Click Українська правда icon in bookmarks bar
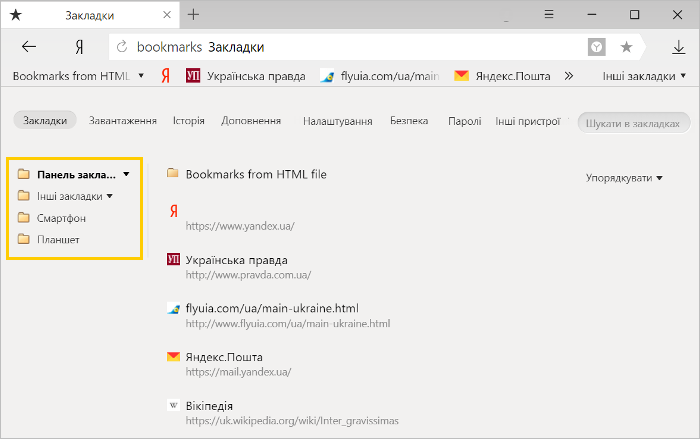This screenshot has width=700, height=439. [x=193, y=75]
